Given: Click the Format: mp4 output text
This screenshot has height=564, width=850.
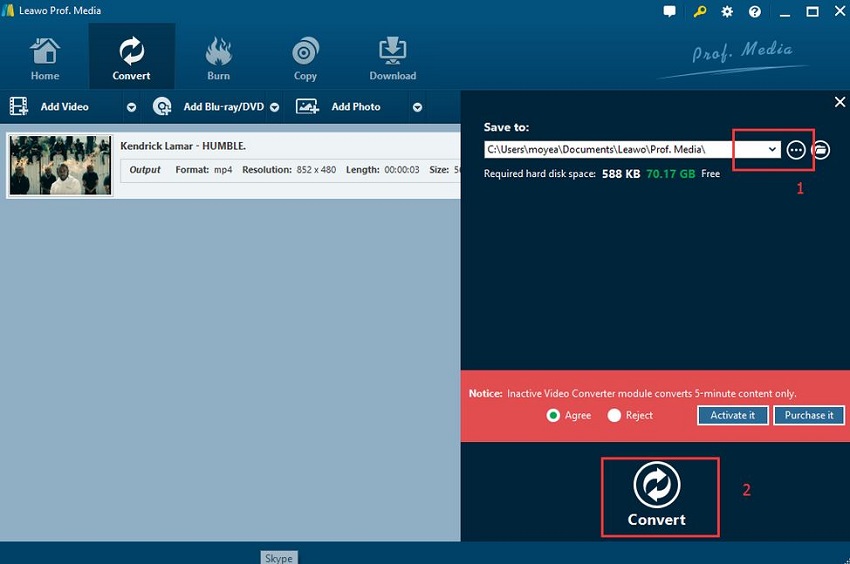Looking at the screenshot, I should [x=204, y=170].
